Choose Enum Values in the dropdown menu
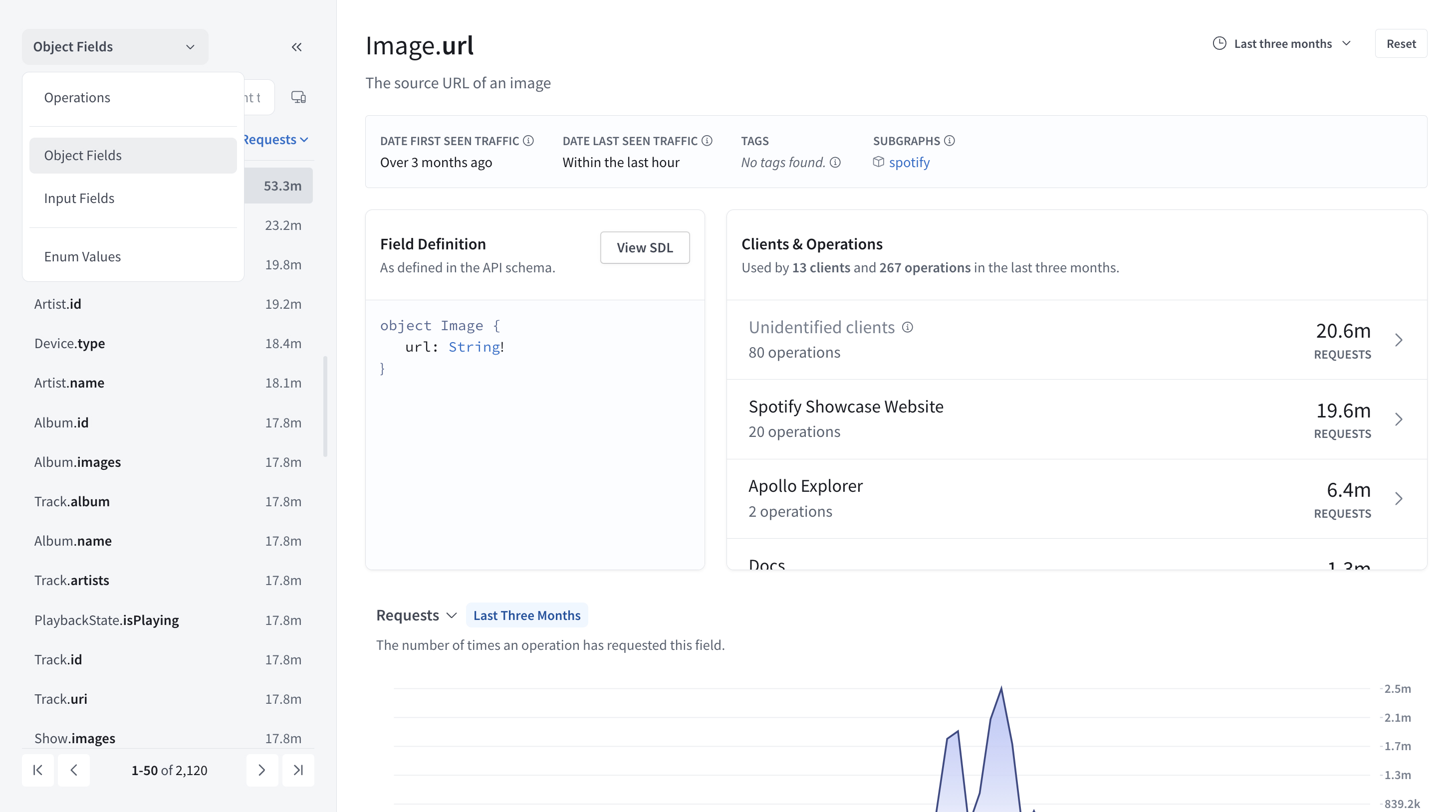The height and width of the screenshot is (812, 1456). (82, 256)
